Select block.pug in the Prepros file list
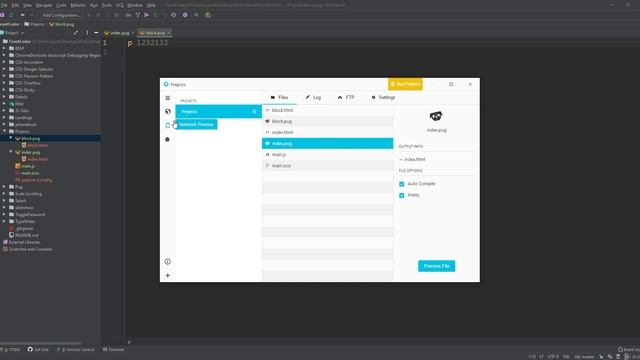The height and width of the screenshot is (360, 640). (327, 121)
